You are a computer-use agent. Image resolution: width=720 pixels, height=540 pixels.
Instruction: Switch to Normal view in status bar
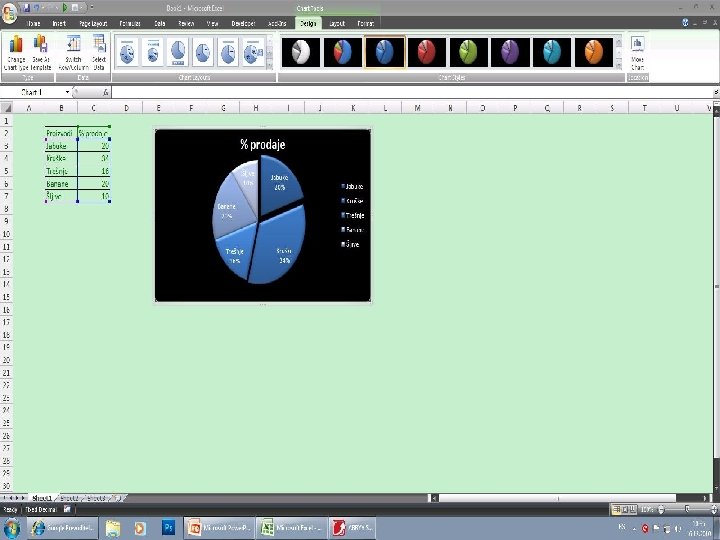617,509
